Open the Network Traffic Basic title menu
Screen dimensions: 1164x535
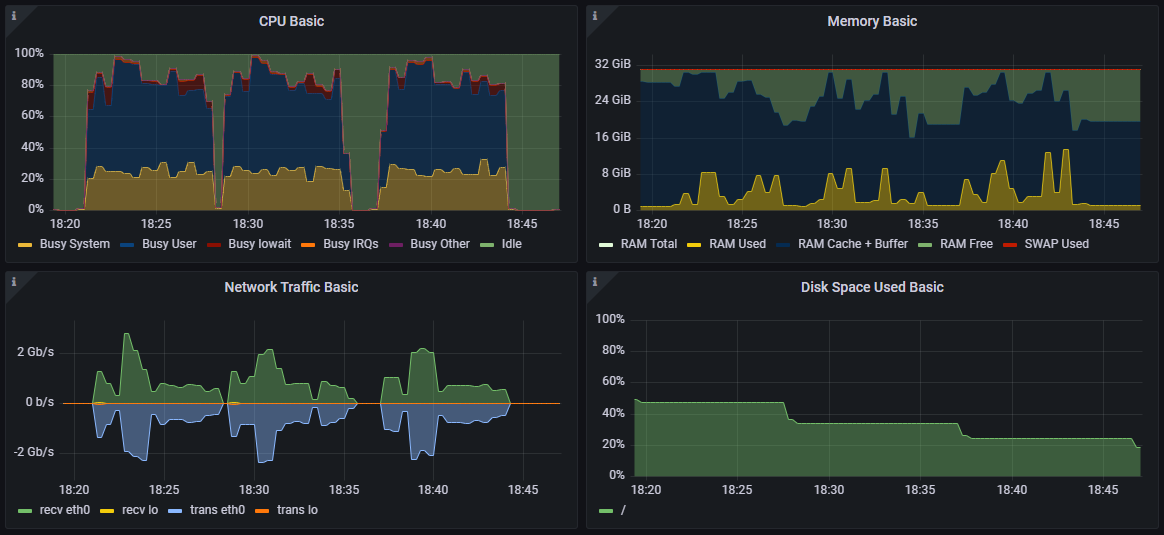(x=291, y=287)
